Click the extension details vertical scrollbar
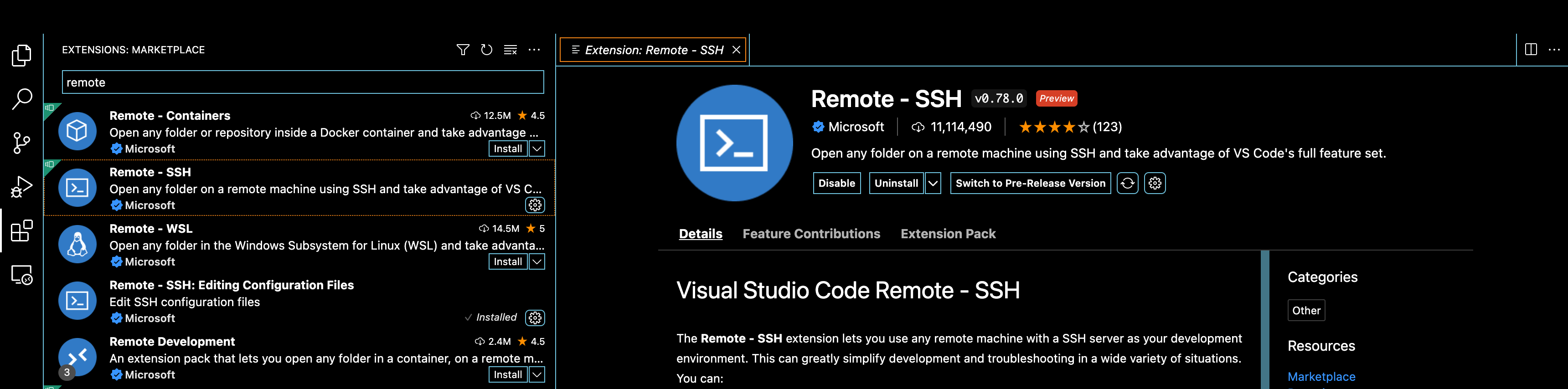The height and width of the screenshot is (389, 1568). [1265, 320]
